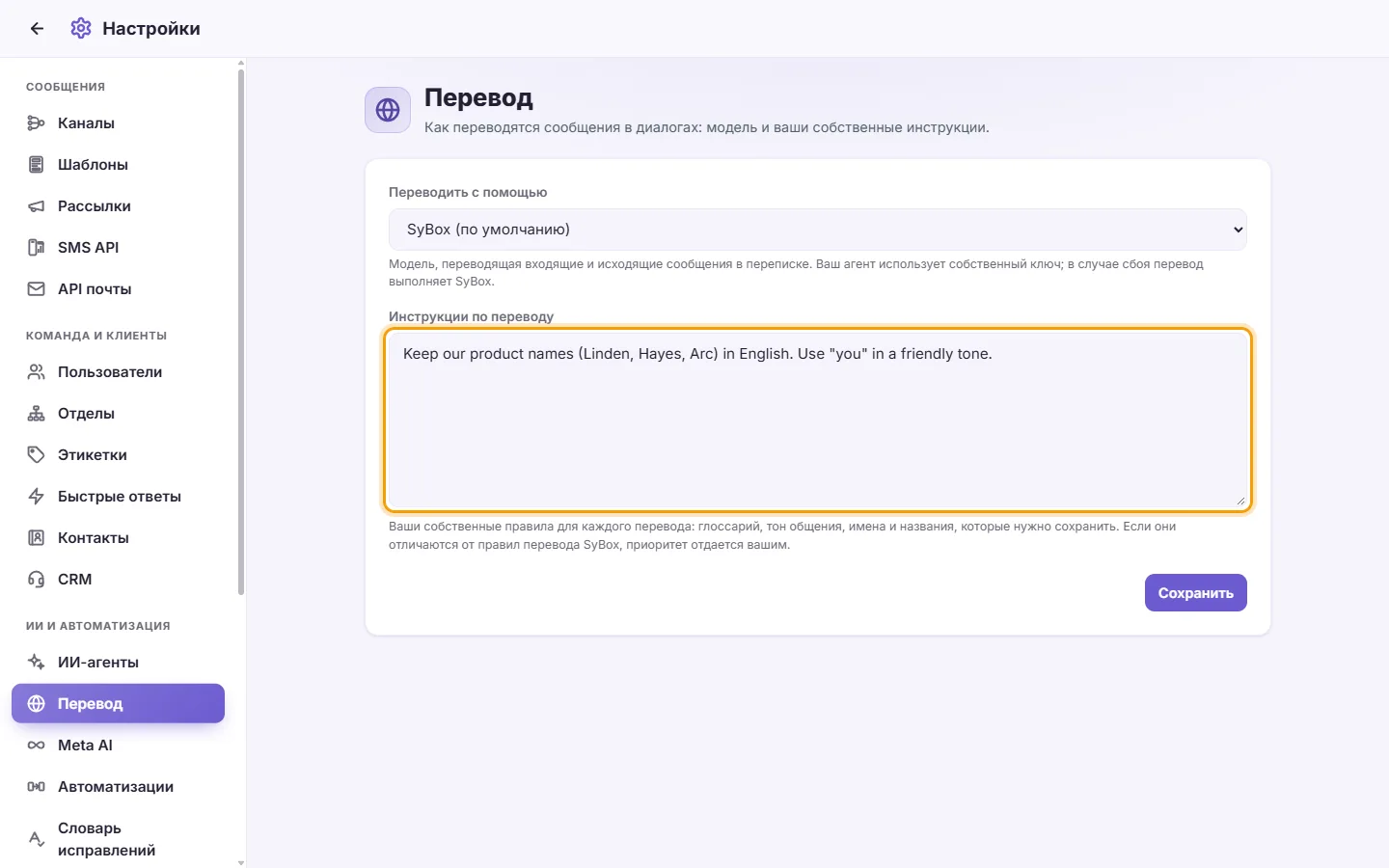Click the globe icon beside Перевод heading
Viewport: 1389px width, 868px height.
click(388, 110)
